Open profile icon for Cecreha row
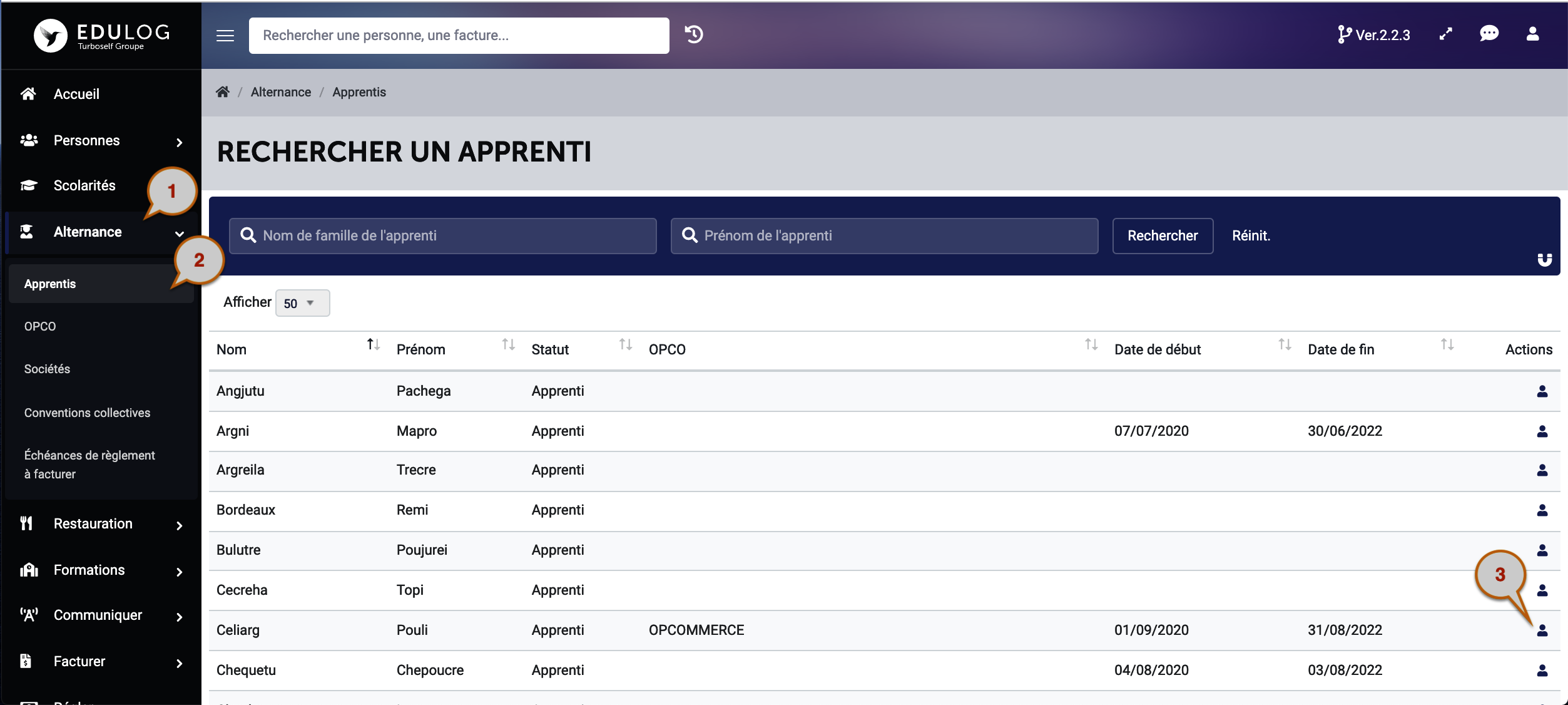The width and height of the screenshot is (1568, 705). [1542, 590]
